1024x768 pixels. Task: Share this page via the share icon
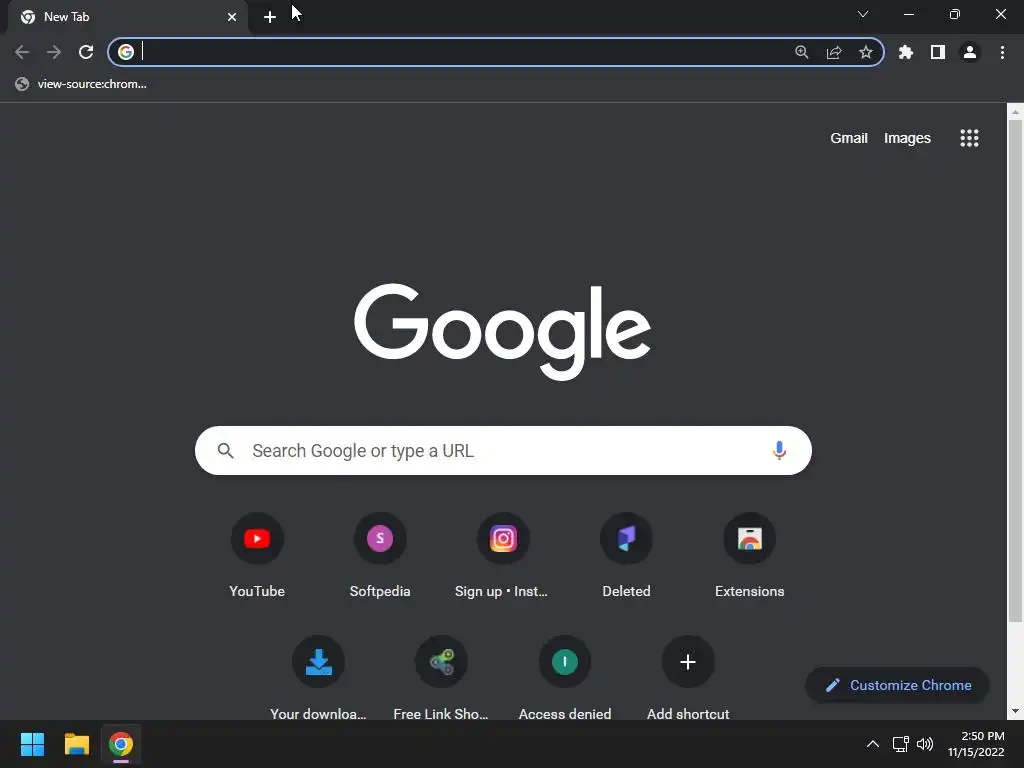click(834, 52)
